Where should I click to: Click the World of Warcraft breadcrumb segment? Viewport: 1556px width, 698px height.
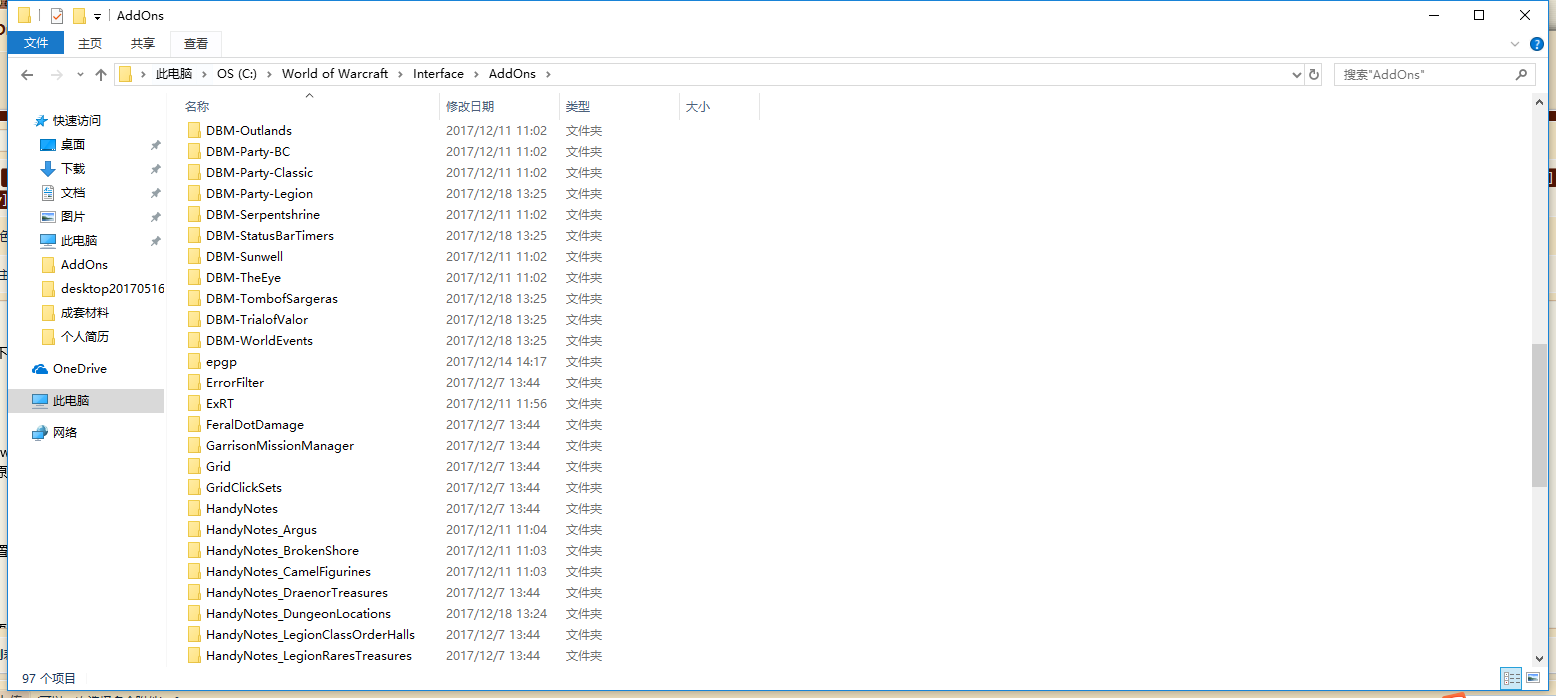click(x=335, y=74)
